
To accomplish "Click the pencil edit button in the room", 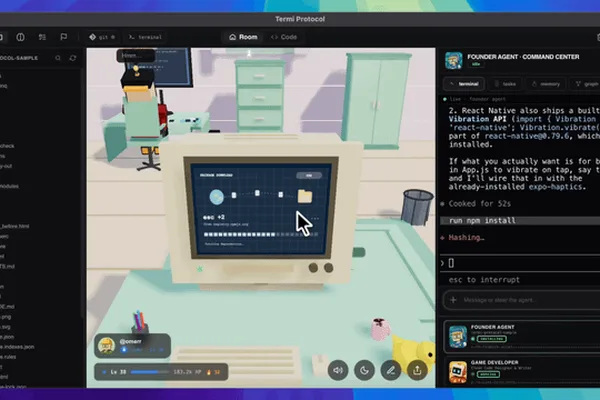I will (391, 370).
